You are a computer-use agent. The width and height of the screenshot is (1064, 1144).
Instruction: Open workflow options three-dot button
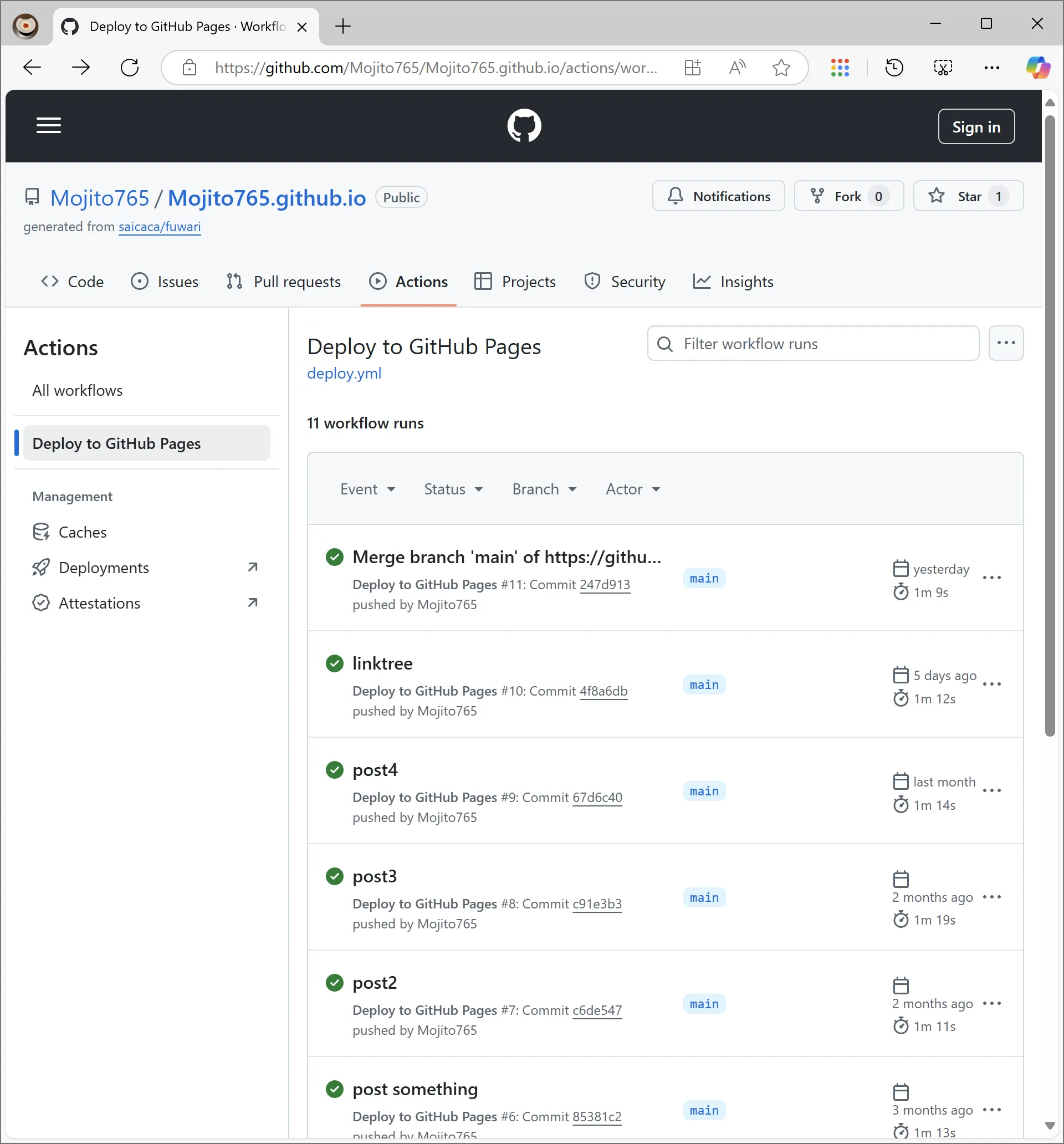click(x=1005, y=343)
